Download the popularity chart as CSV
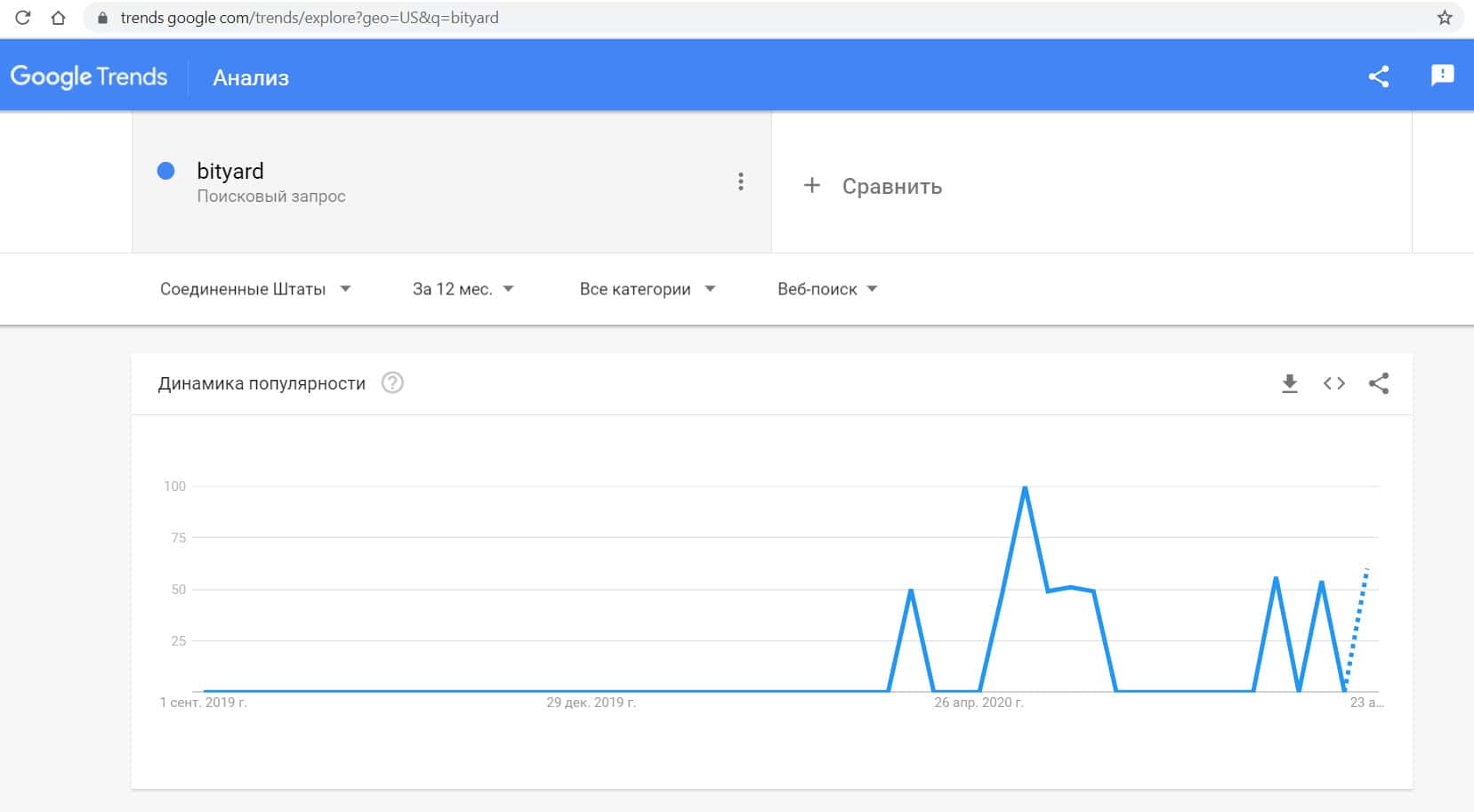1474x812 pixels. tap(1289, 383)
